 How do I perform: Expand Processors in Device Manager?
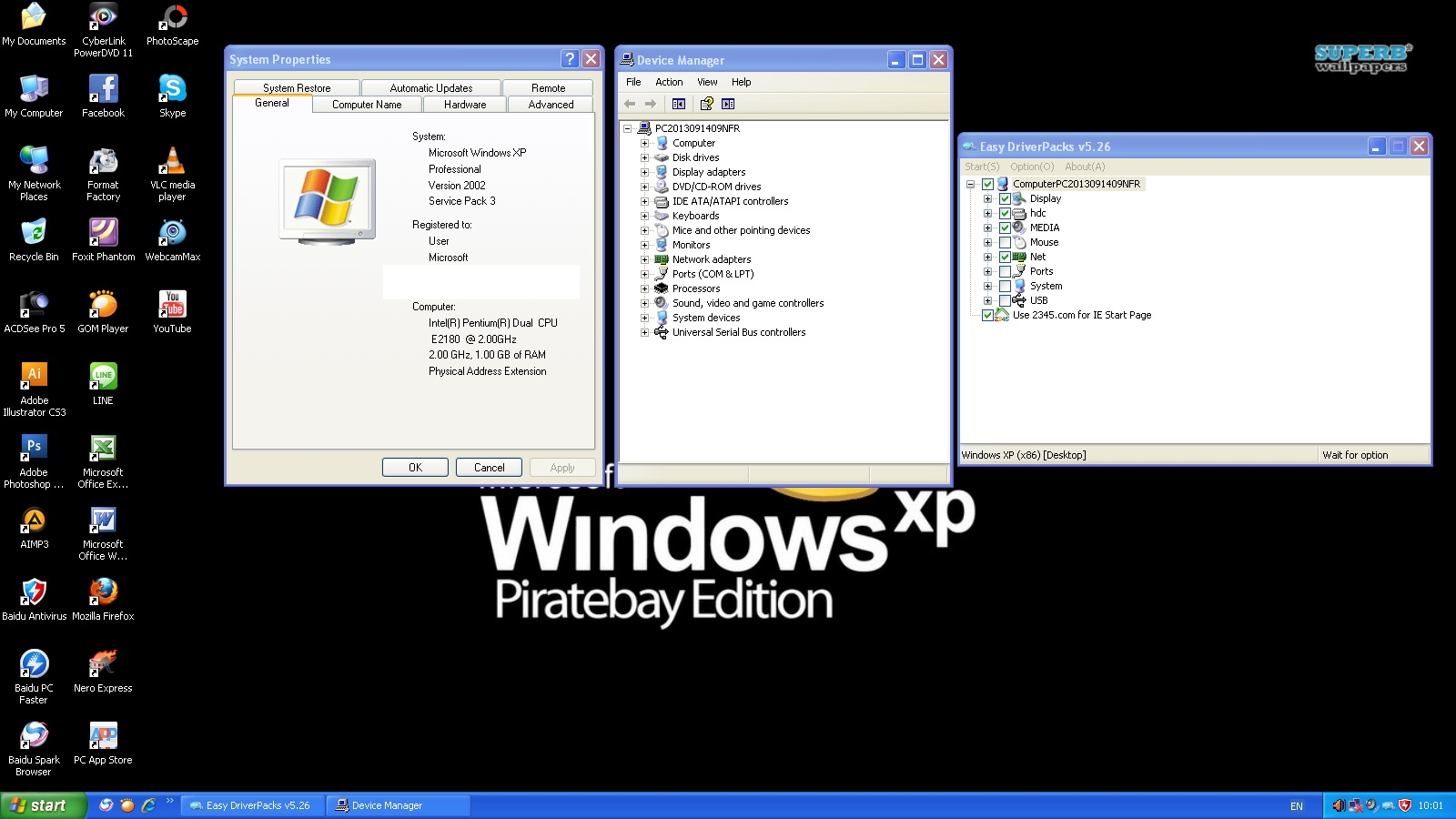(644, 288)
